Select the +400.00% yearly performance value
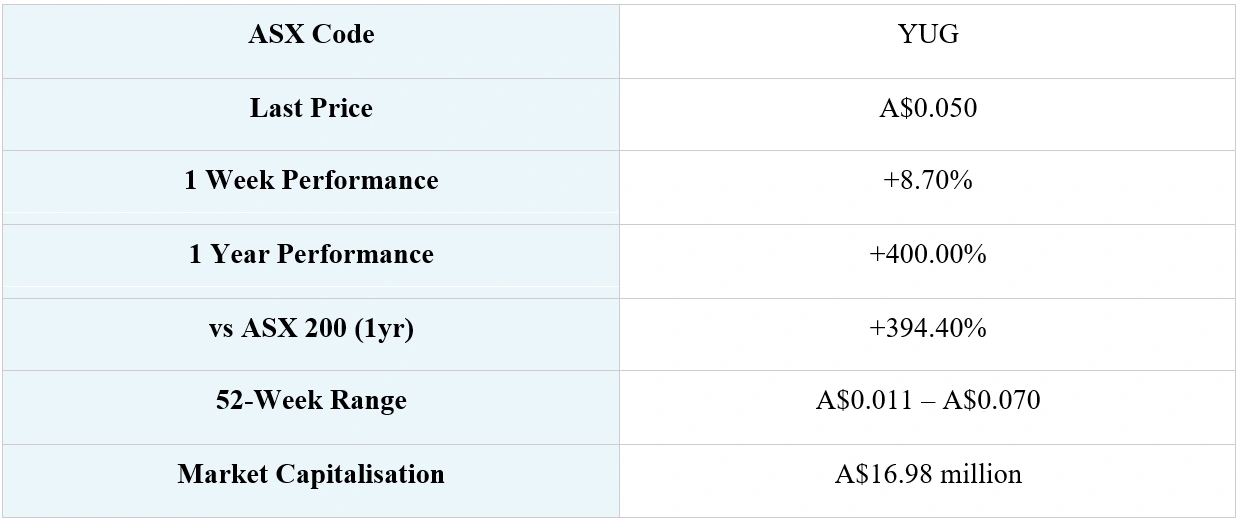 coord(928,254)
